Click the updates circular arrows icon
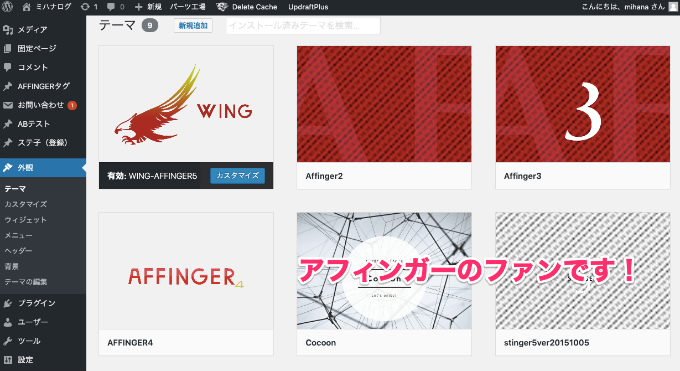Viewport: 680px width, 371px height. [85, 7]
